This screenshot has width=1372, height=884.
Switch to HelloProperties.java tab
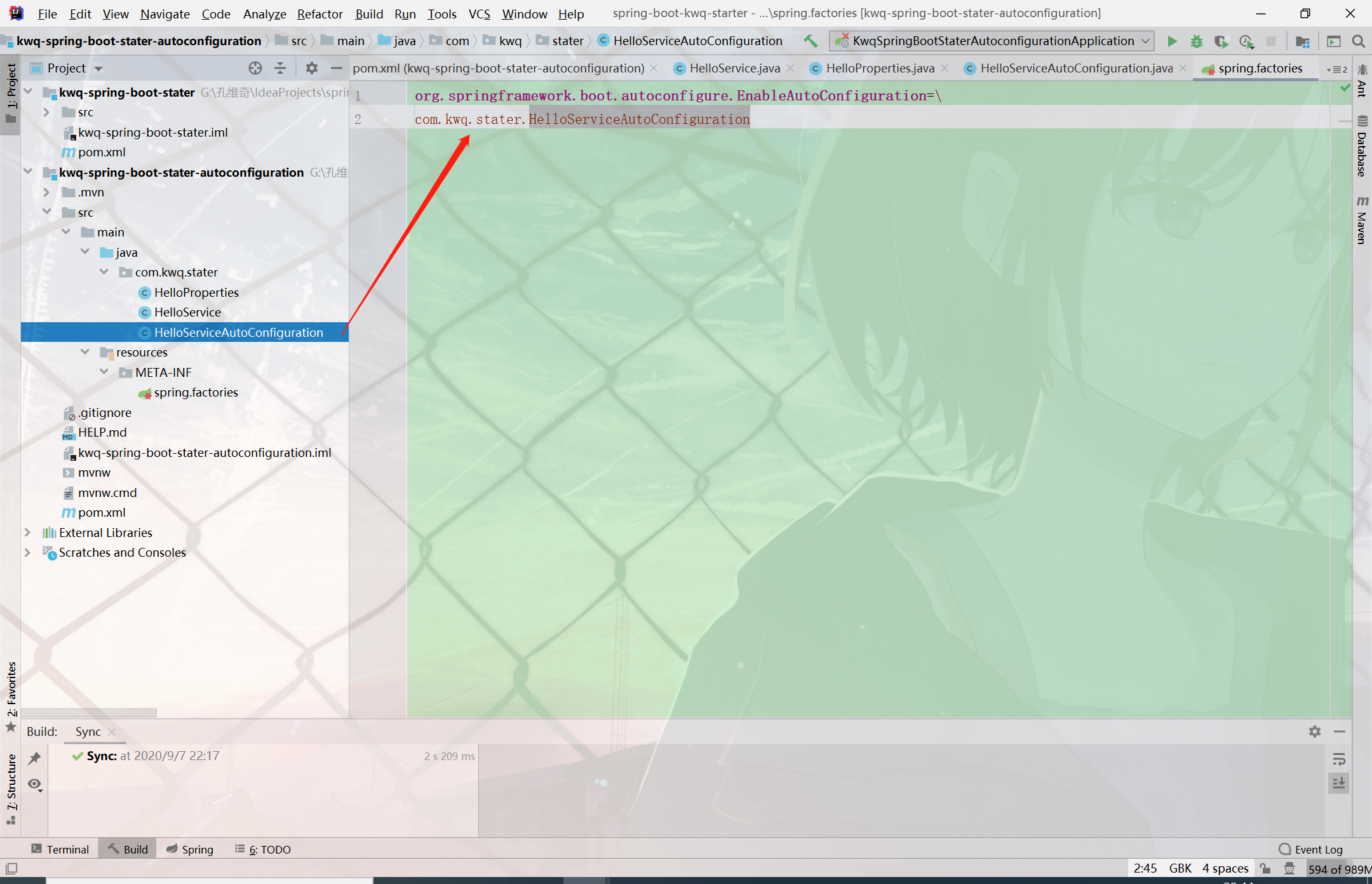point(879,68)
